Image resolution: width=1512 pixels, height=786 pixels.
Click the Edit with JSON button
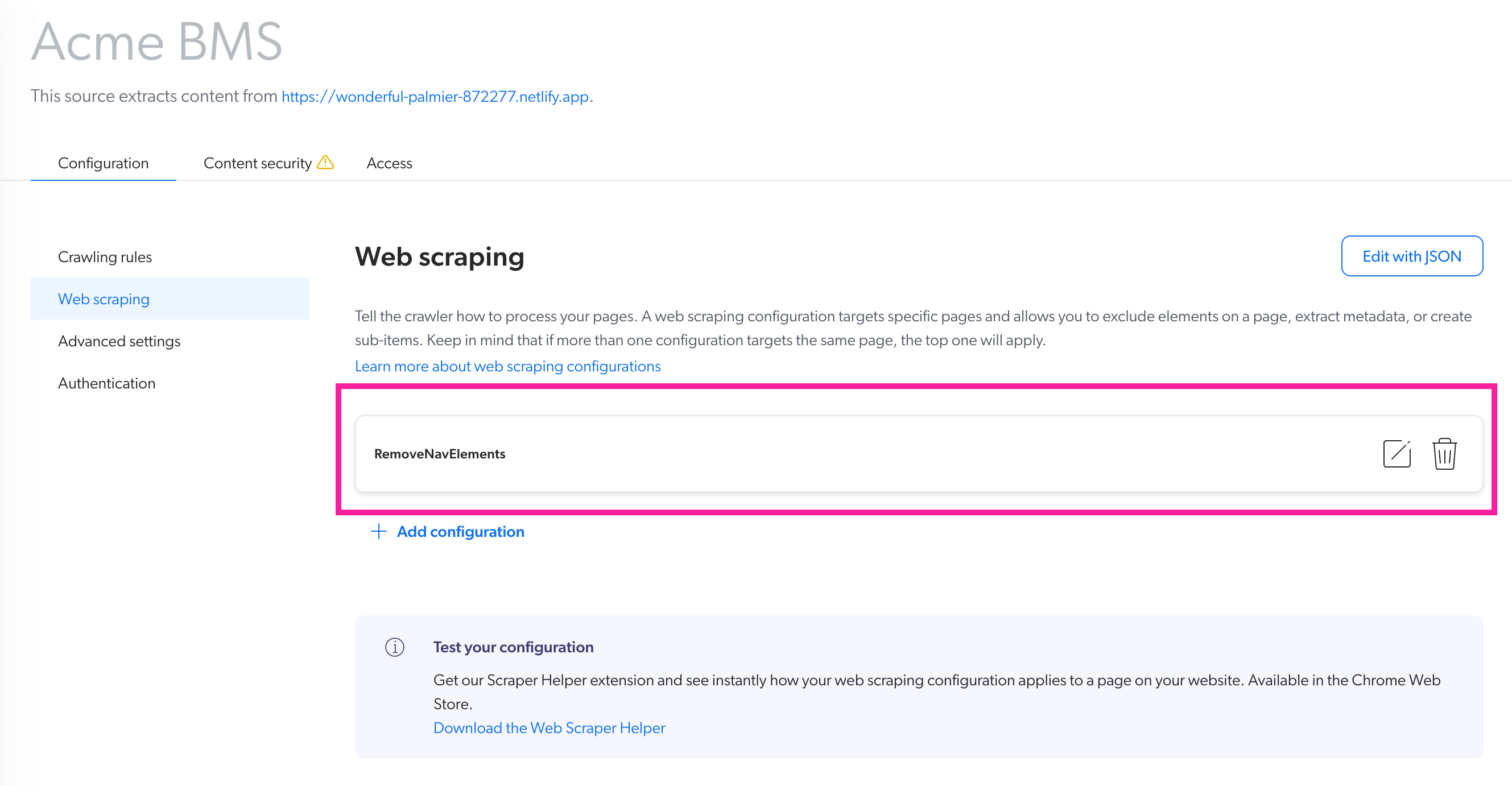click(1412, 256)
